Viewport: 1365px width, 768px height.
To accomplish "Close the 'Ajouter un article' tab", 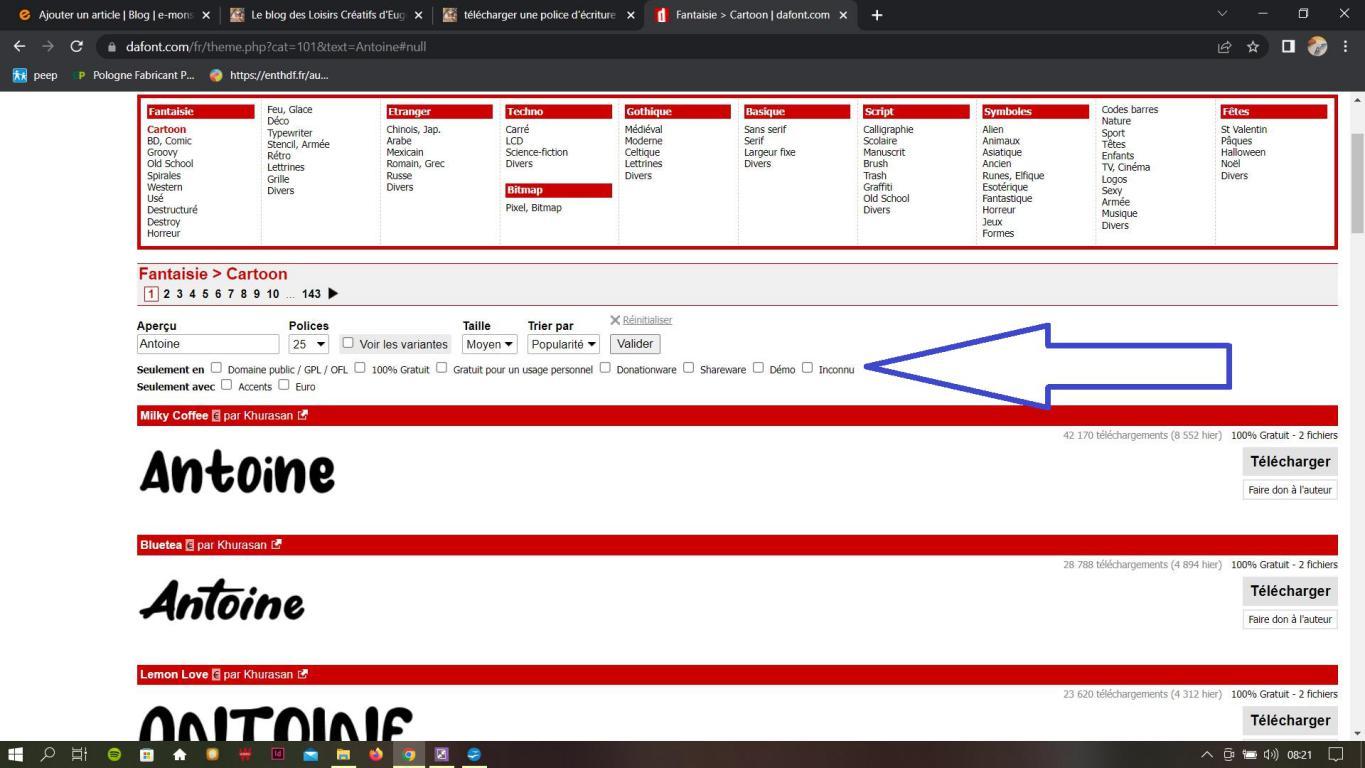I will (206, 15).
